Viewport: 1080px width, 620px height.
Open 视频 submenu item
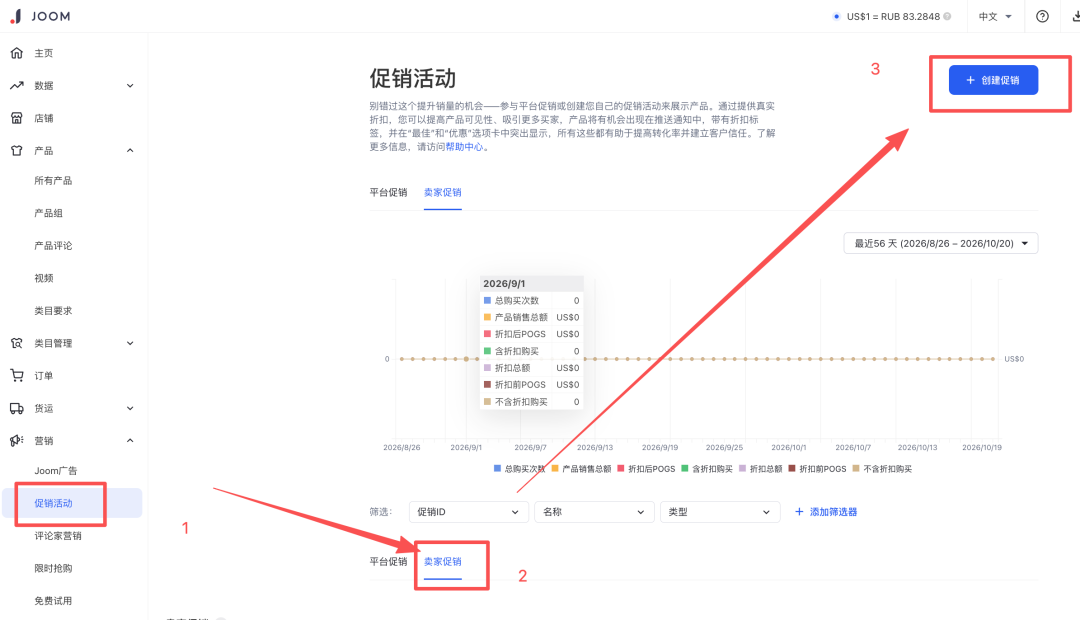pyautogui.click(x=43, y=278)
